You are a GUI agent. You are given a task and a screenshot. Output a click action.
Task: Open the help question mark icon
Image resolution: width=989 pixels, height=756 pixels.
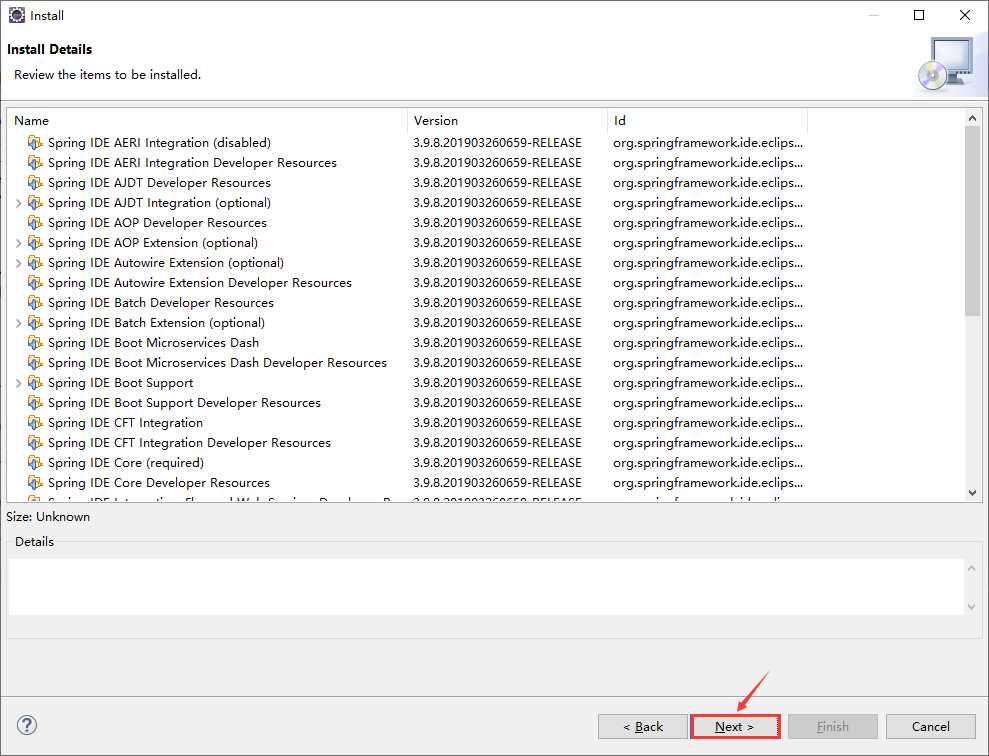point(26,725)
